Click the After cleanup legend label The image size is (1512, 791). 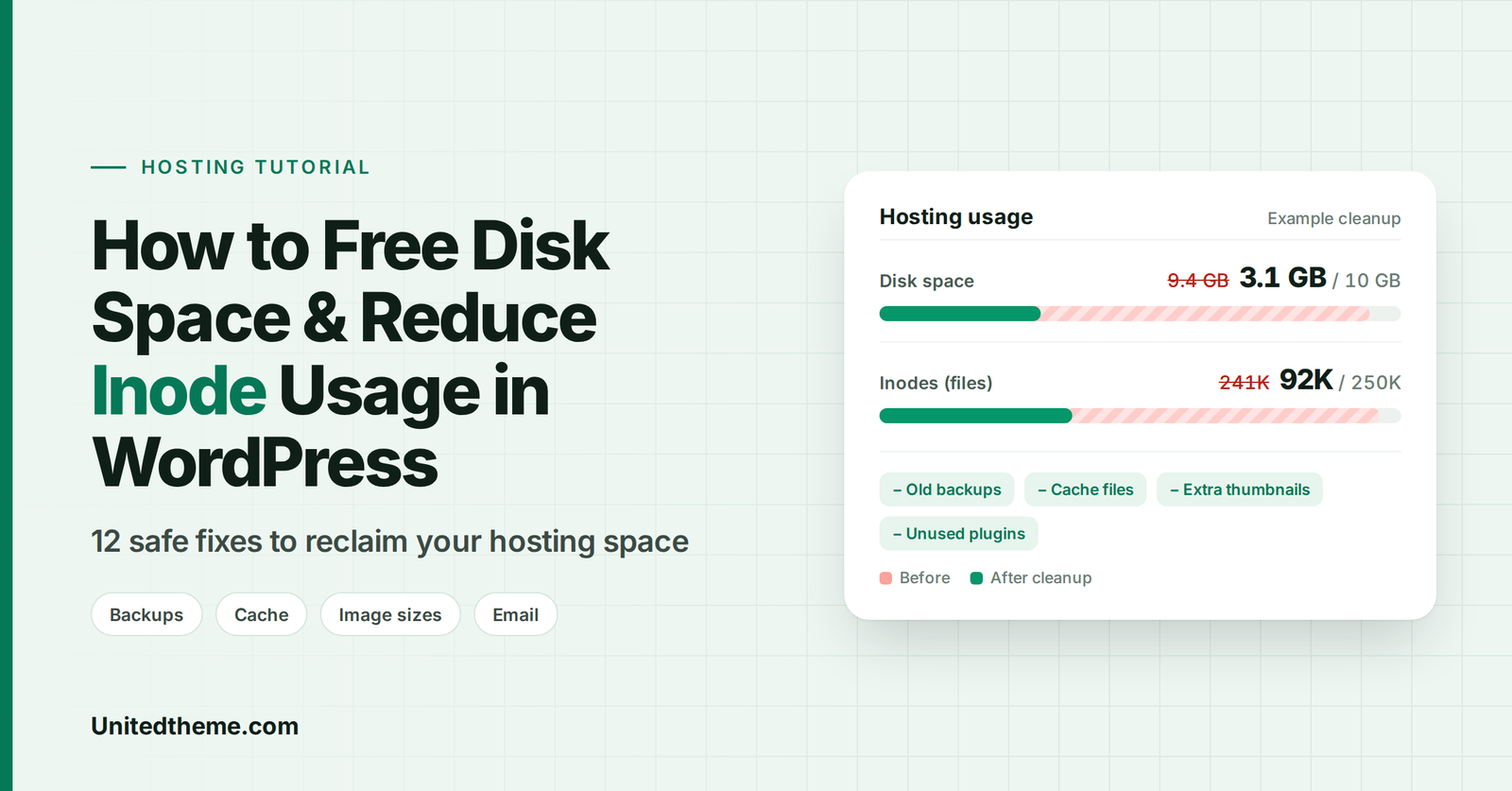click(x=1041, y=578)
